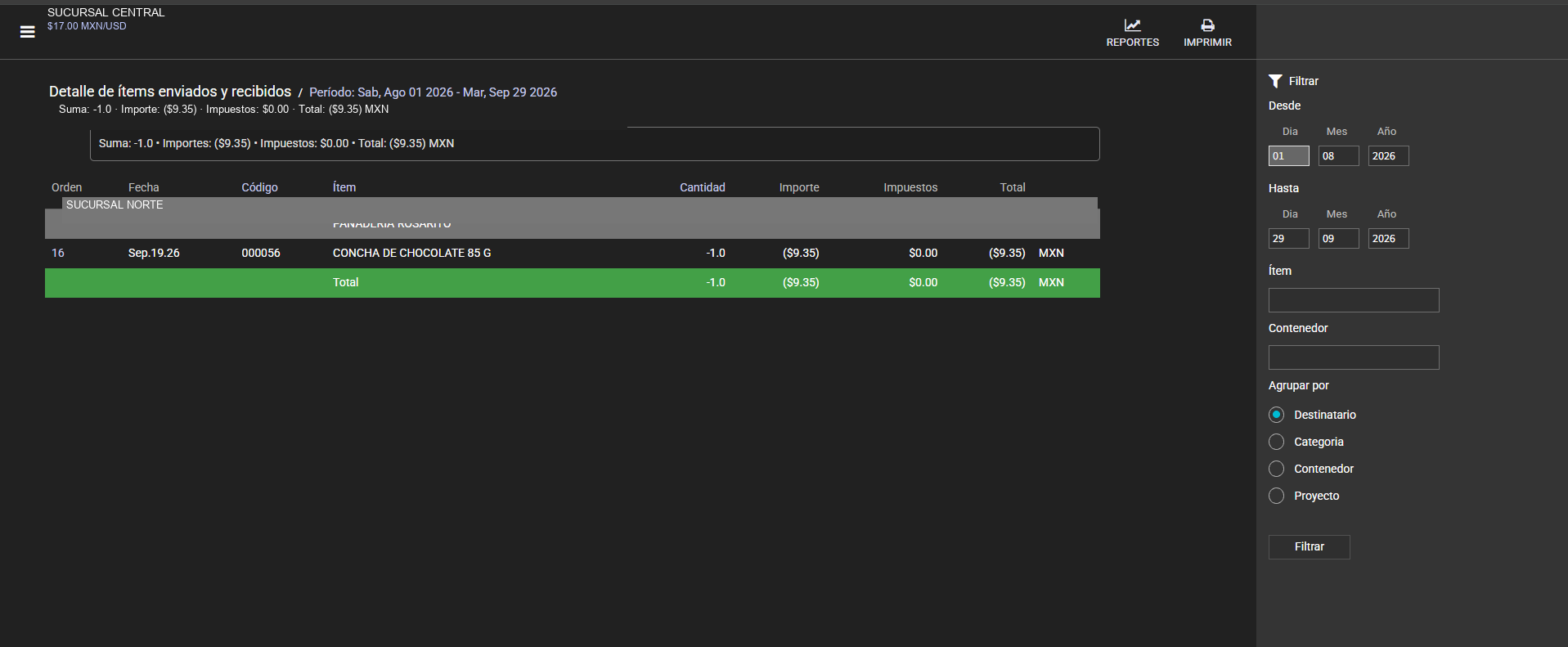Screen dimensions: 1568x647
Task: Focus the Hasta Año field
Action: (1388, 239)
